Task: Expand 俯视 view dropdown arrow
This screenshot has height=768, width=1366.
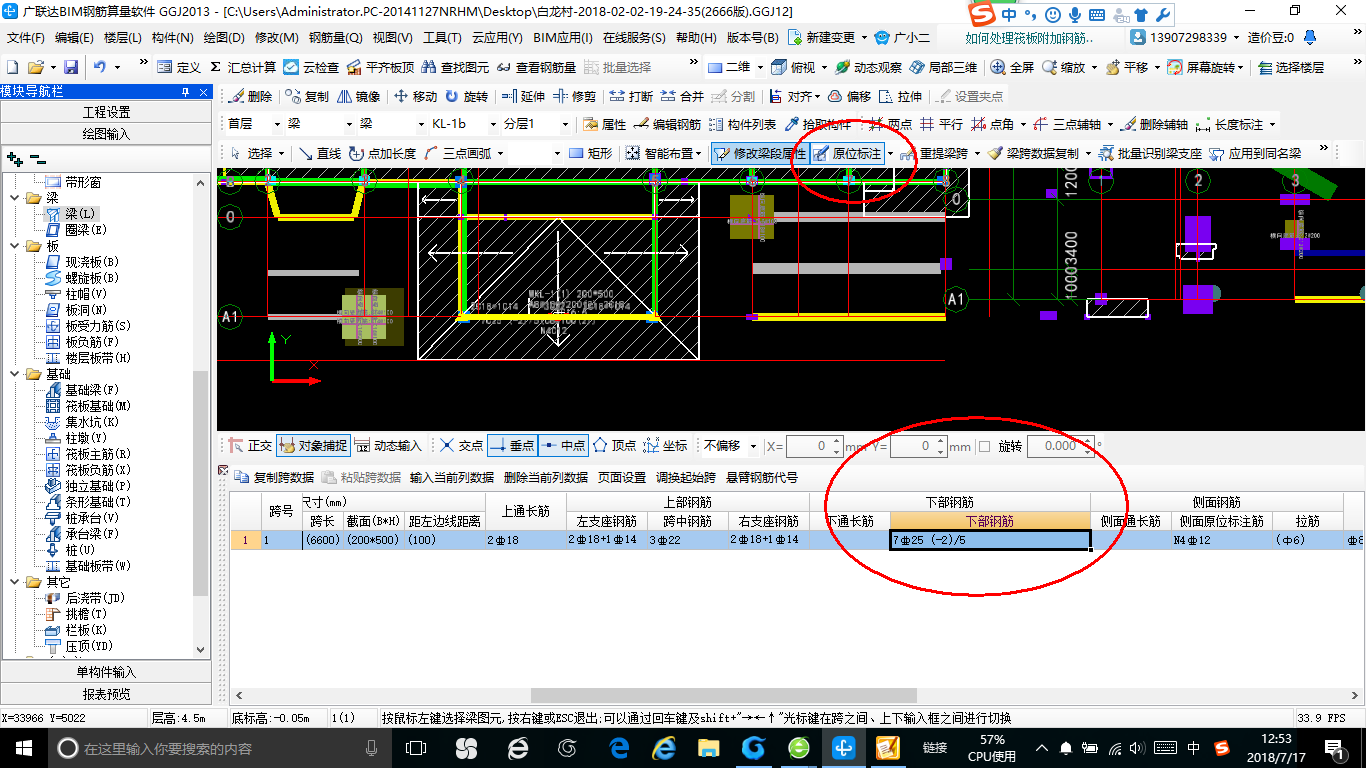Action: pos(826,68)
